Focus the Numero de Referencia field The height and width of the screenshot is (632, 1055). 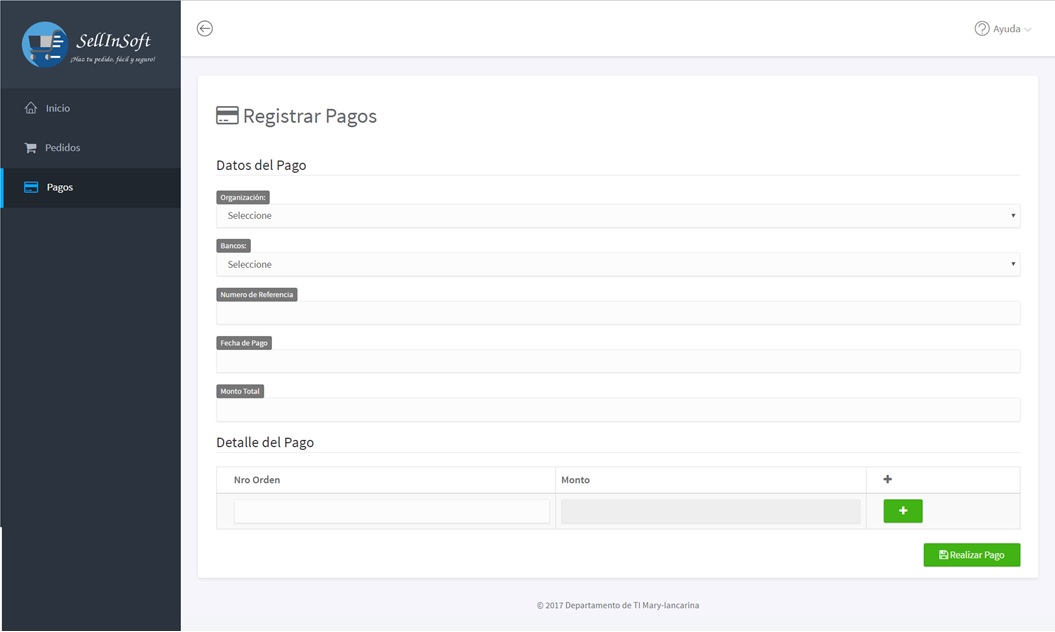[618, 313]
